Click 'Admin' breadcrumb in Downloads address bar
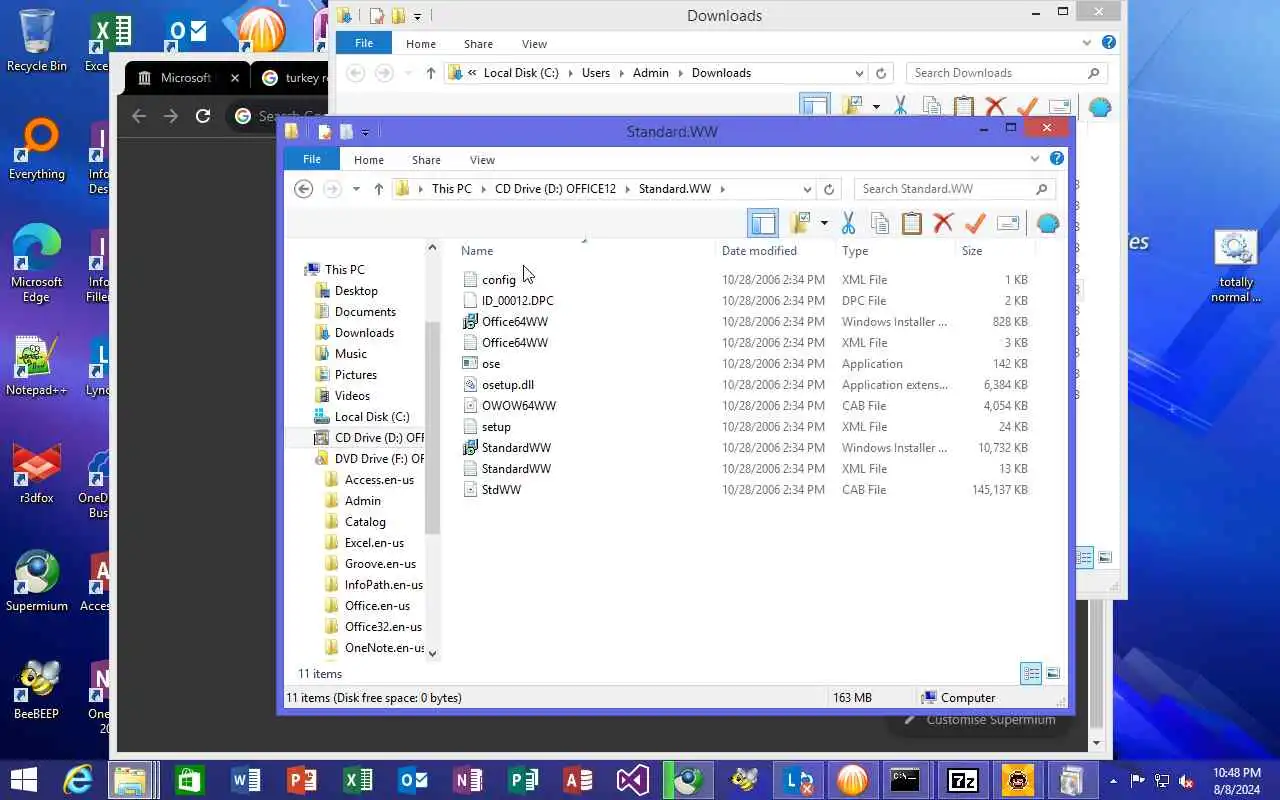1280x800 pixels. (651, 73)
